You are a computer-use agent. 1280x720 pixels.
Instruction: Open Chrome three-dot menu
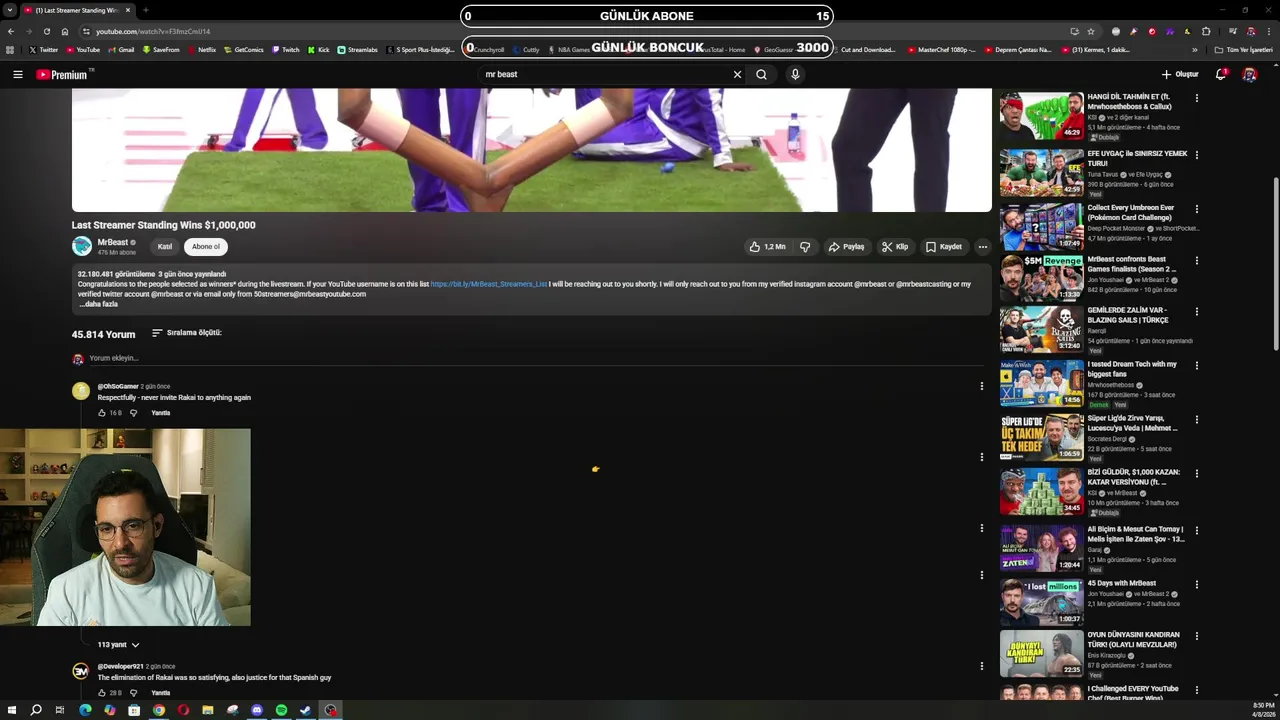1269,31
